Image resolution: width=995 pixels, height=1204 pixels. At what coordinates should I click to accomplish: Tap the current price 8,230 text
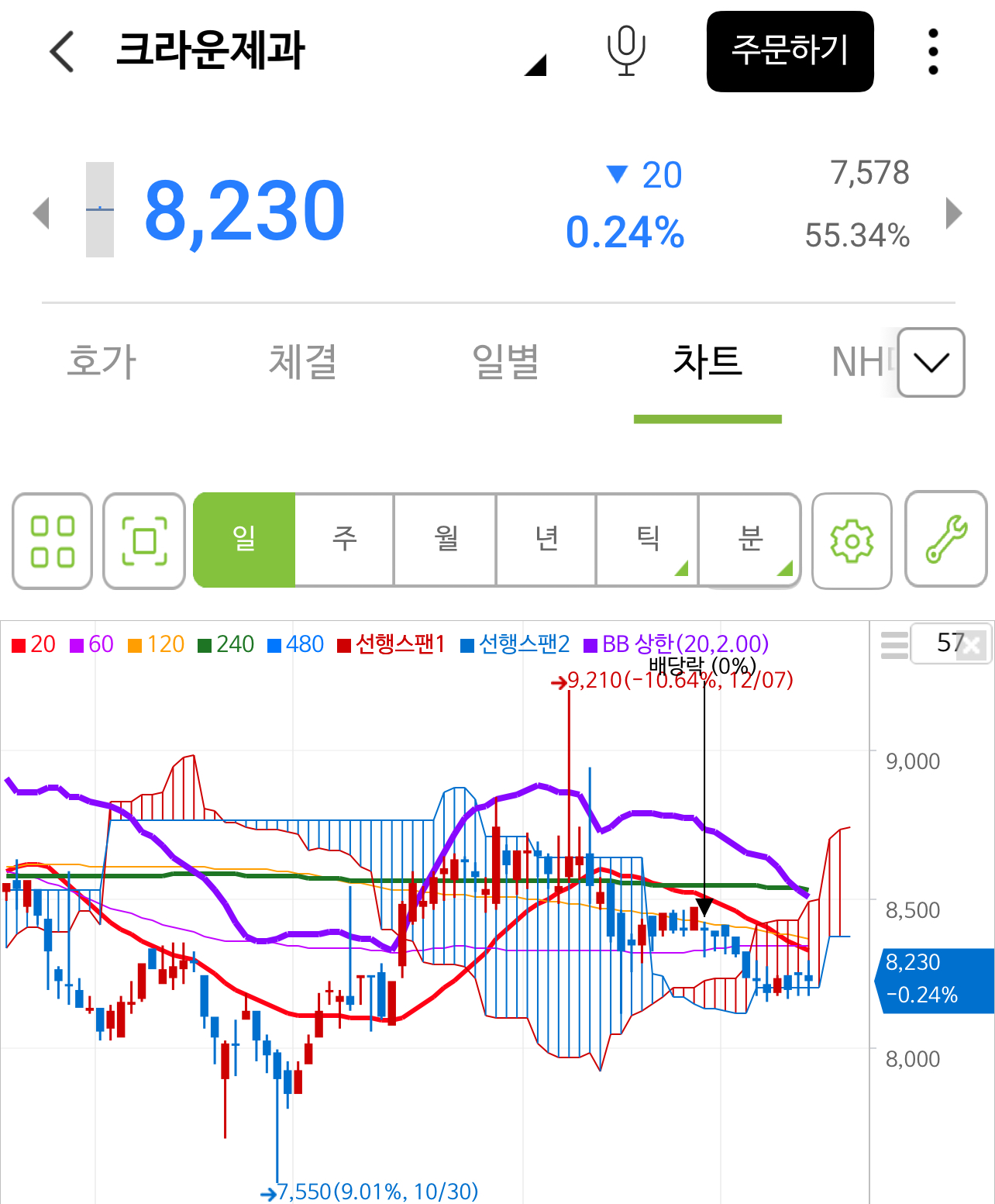click(x=245, y=211)
